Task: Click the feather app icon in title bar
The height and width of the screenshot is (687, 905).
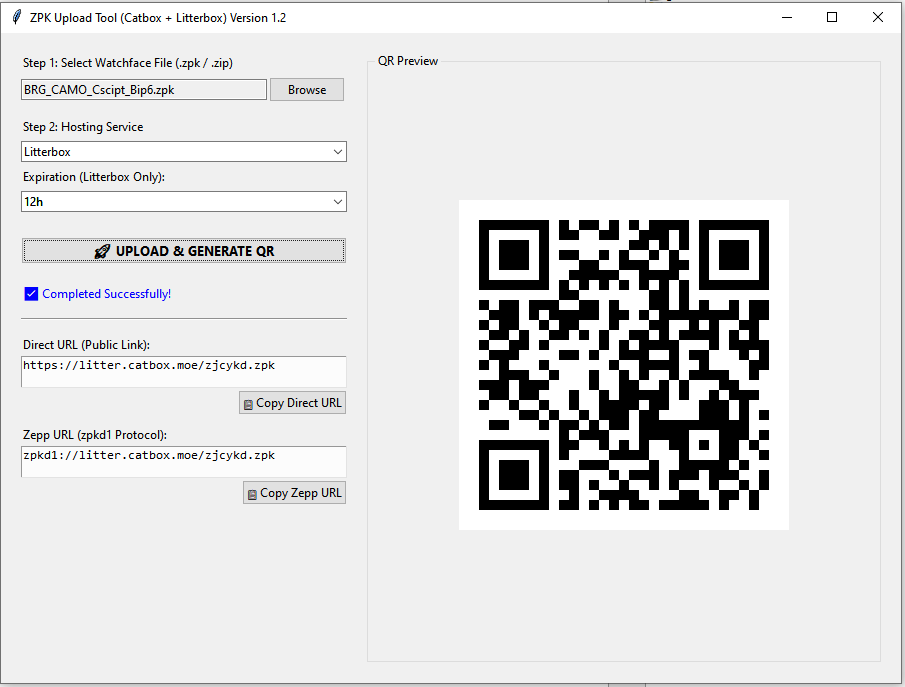Action: coord(17,17)
